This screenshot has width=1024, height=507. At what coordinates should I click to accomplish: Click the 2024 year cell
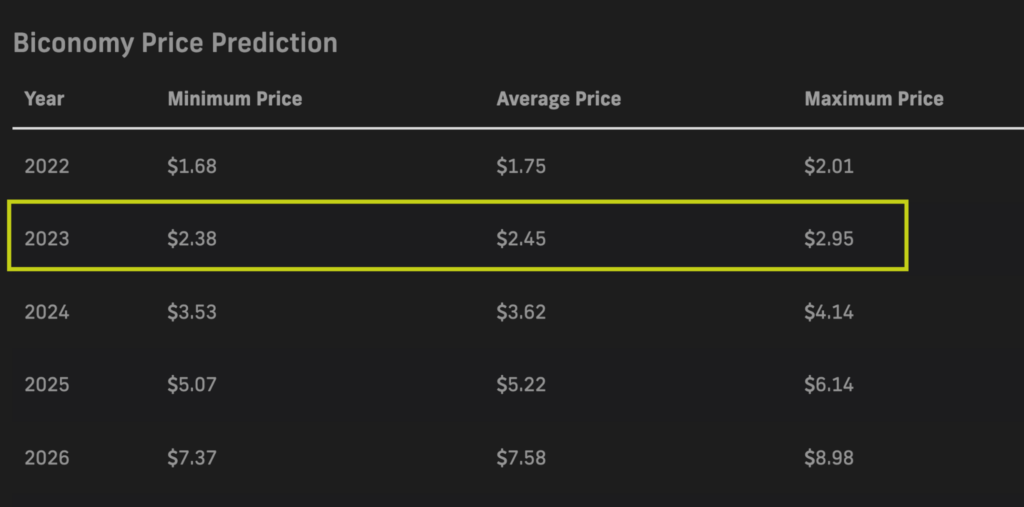(x=46, y=312)
